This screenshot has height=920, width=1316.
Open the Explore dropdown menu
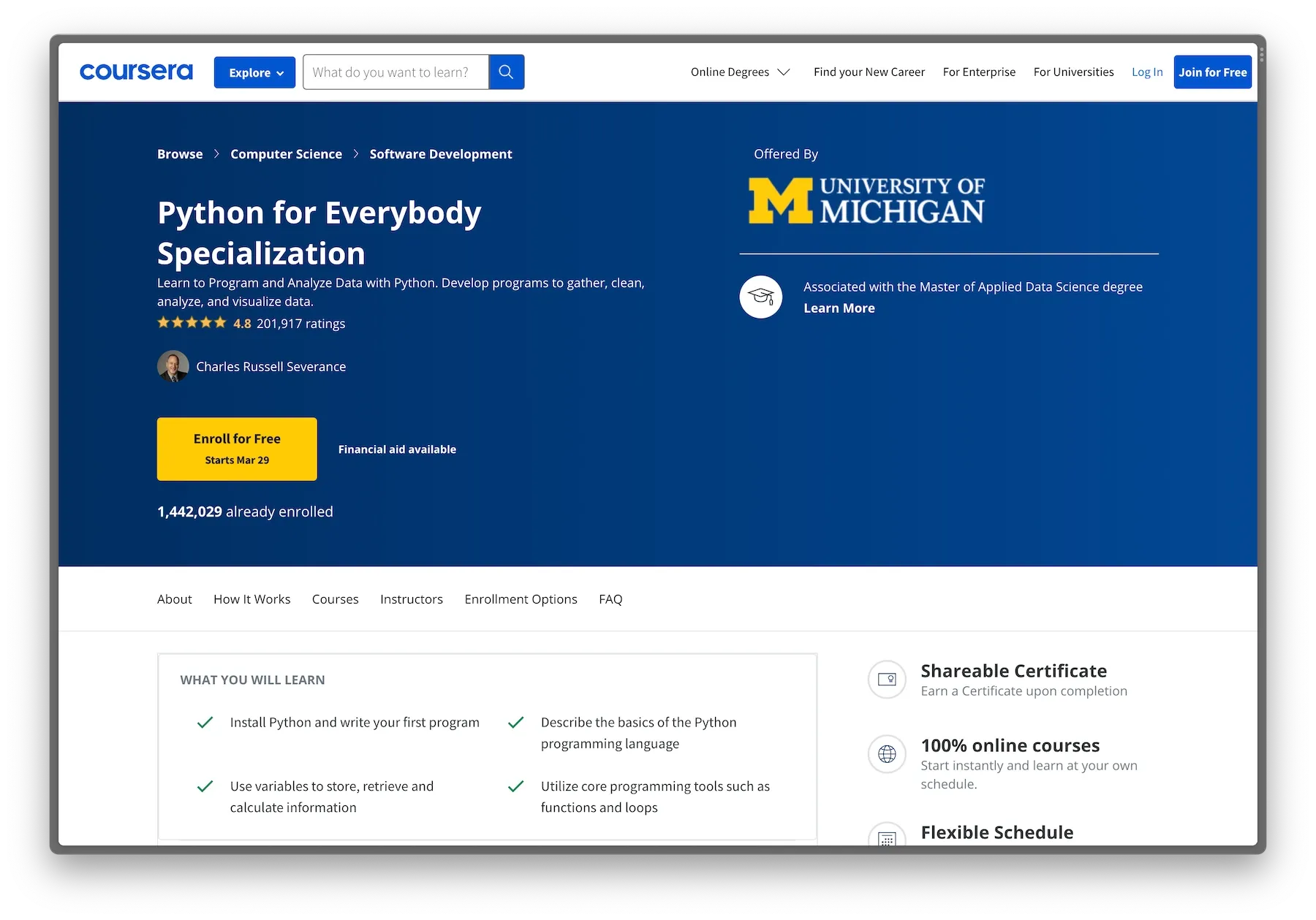(254, 72)
